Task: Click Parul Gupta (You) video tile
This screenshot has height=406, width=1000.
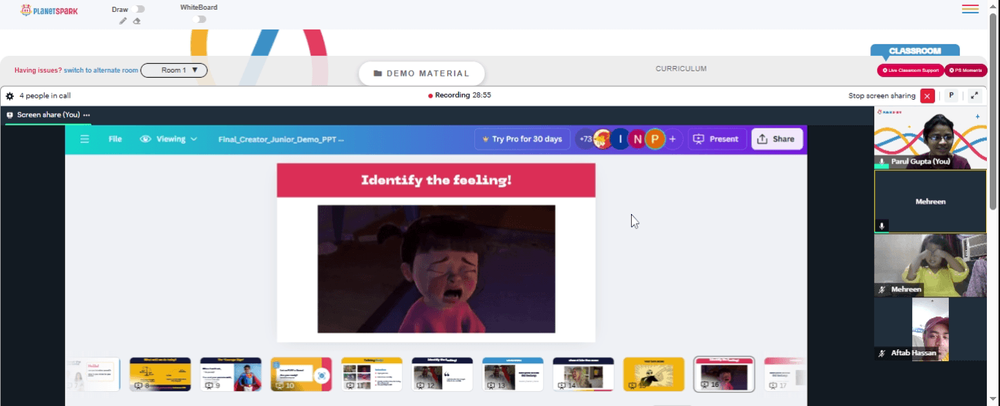Action: [930, 138]
